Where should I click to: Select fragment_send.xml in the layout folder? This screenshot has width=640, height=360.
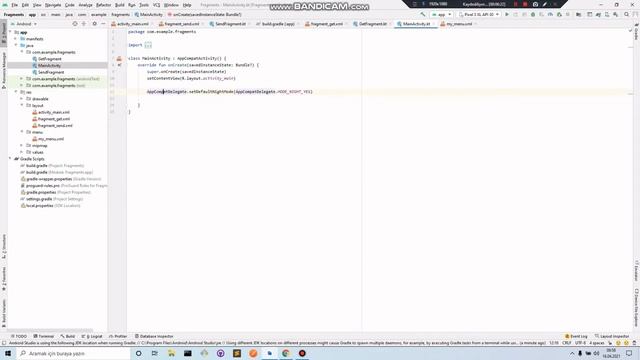[55, 126]
